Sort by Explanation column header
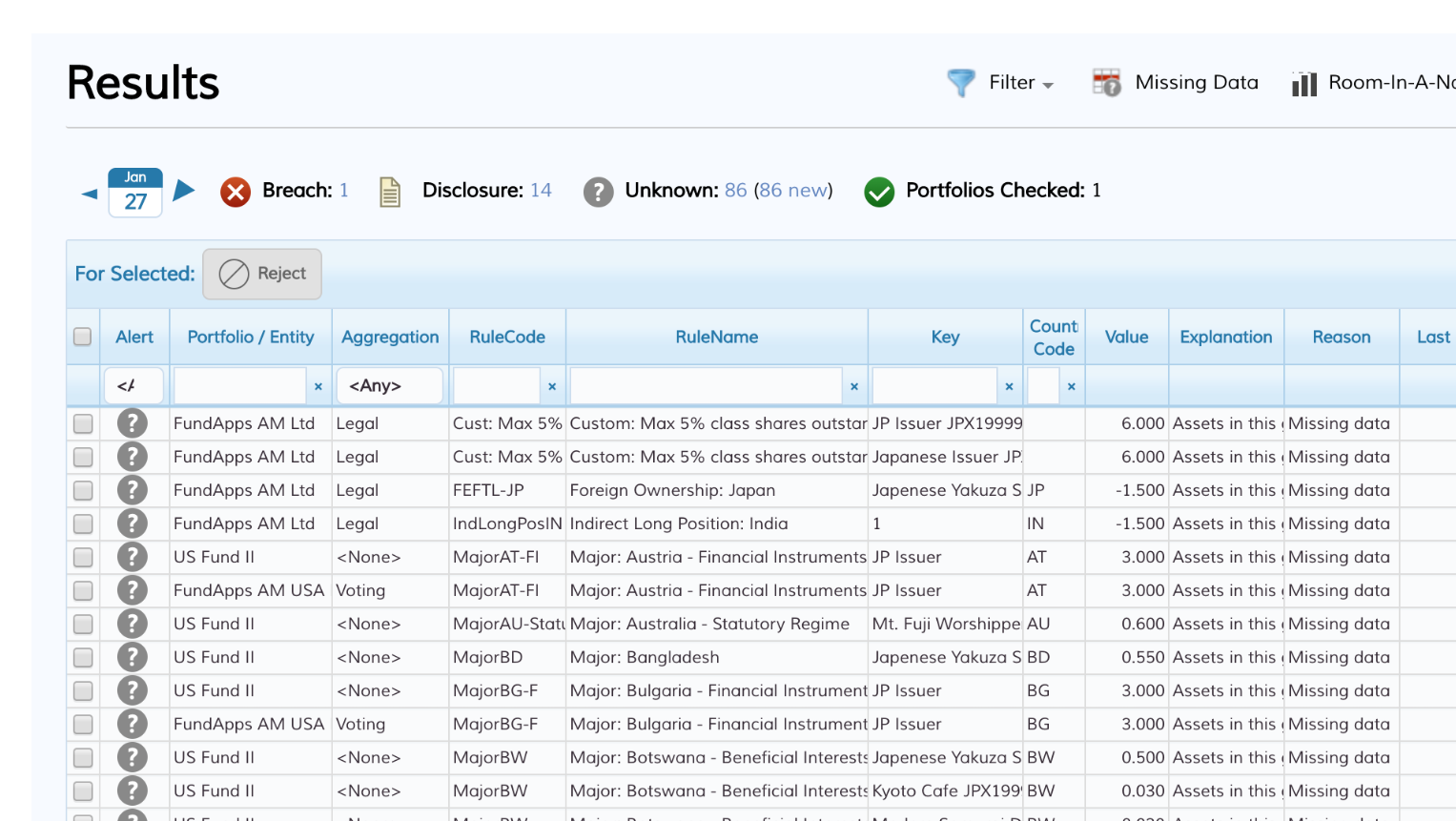Image resolution: width=1456 pixels, height=821 pixels. [1226, 337]
